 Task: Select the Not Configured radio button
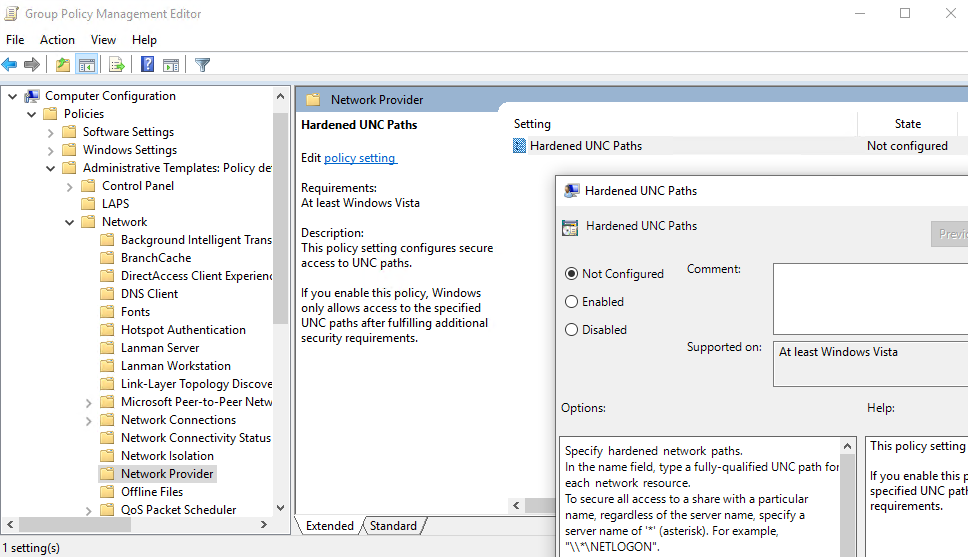click(572, 274)
